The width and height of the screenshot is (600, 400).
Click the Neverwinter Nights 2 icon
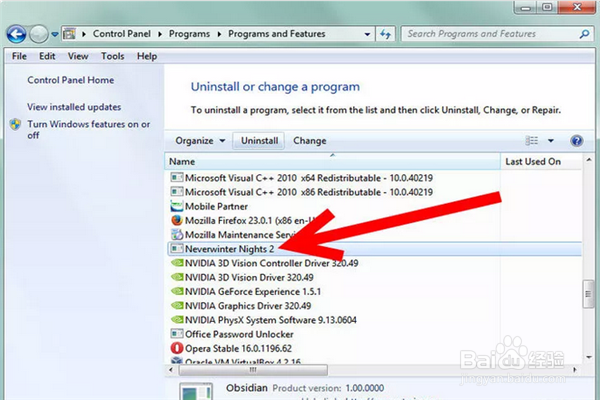(x=177, y=249)
